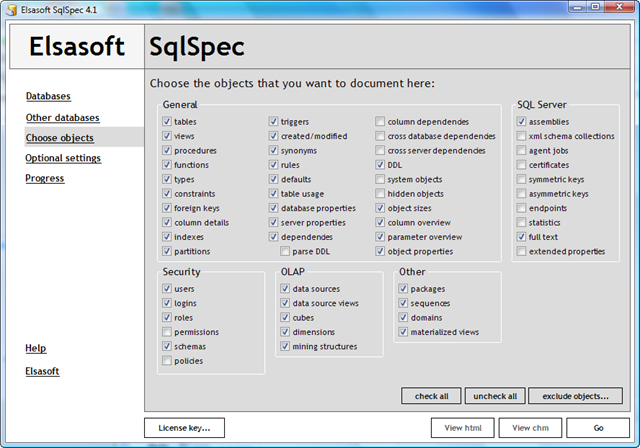Click the check all button

click(x=431, y=396)
